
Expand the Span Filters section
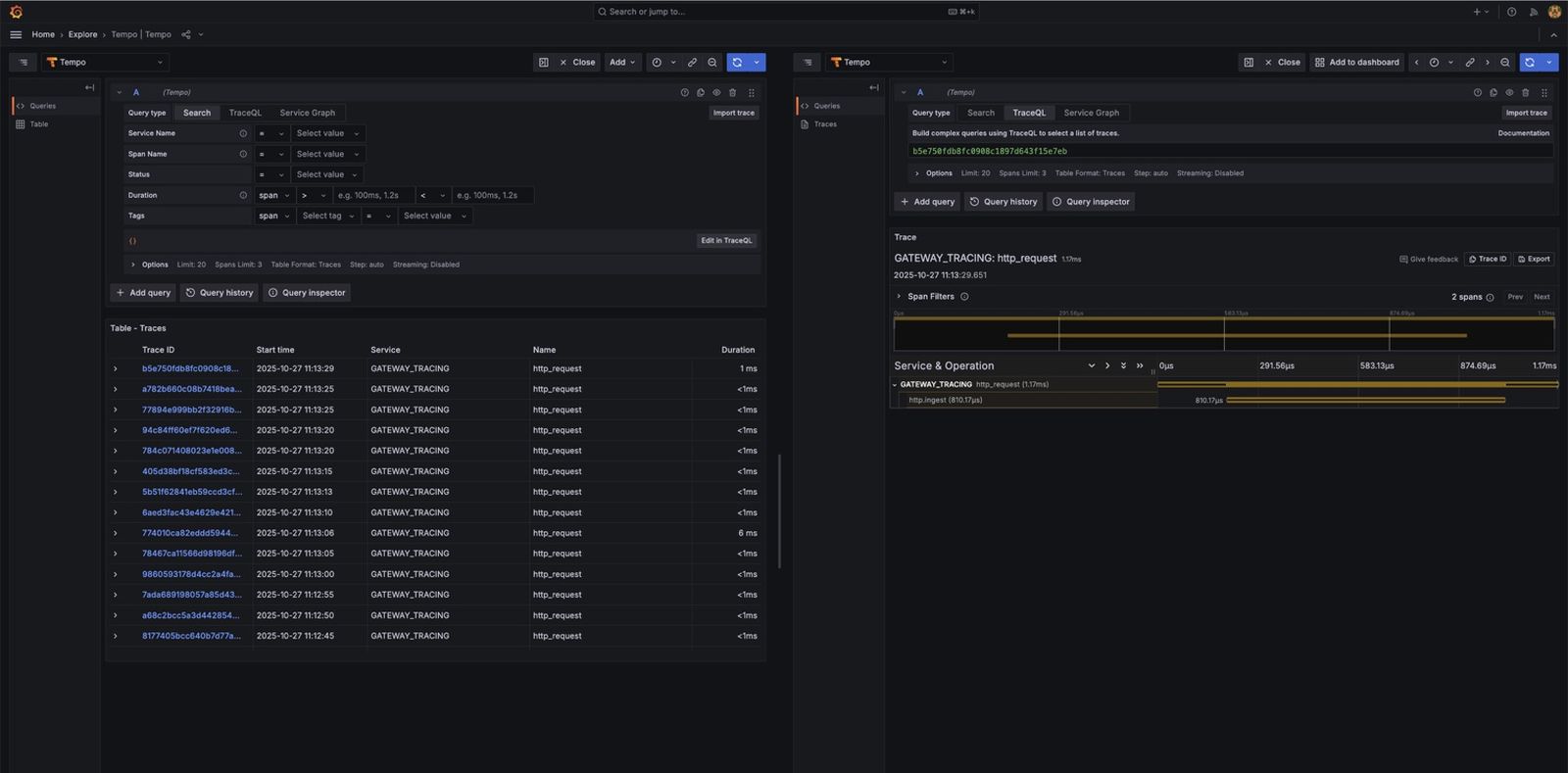pos(899,297)
